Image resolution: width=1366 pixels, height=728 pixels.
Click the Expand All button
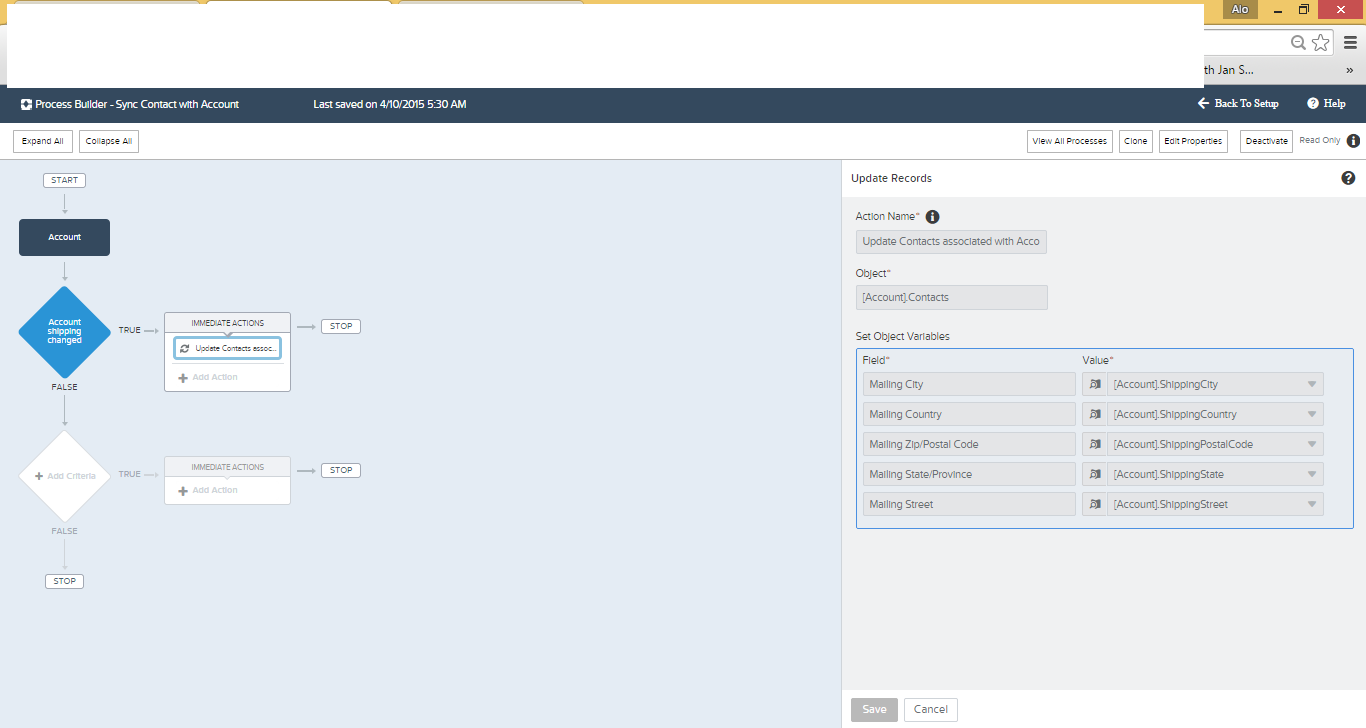[43, 141]
